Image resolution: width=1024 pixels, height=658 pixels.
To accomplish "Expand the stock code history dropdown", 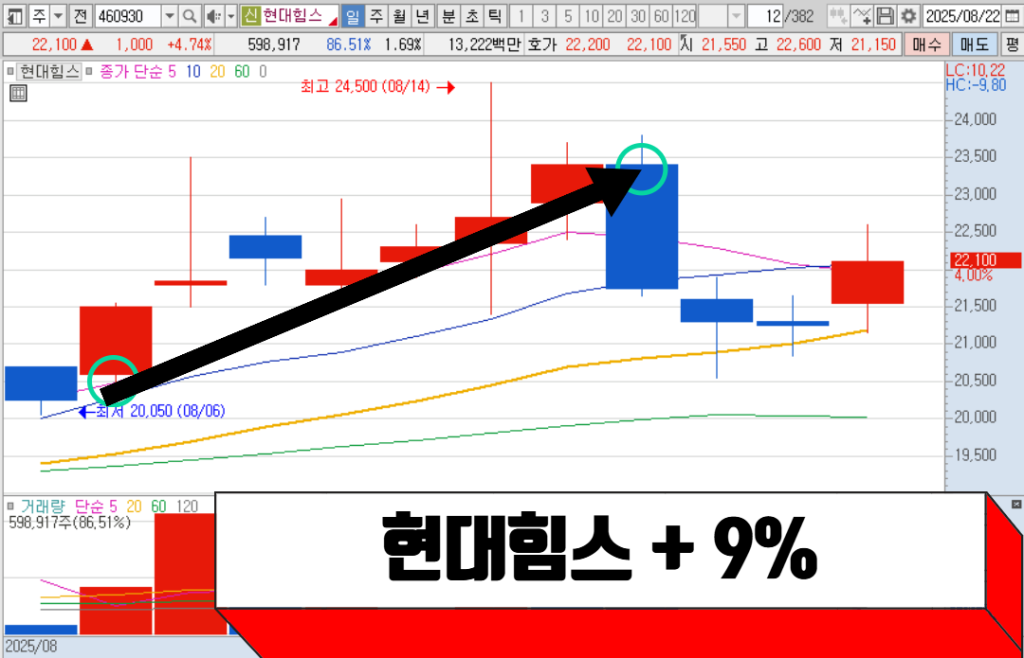I will point(169,16).
